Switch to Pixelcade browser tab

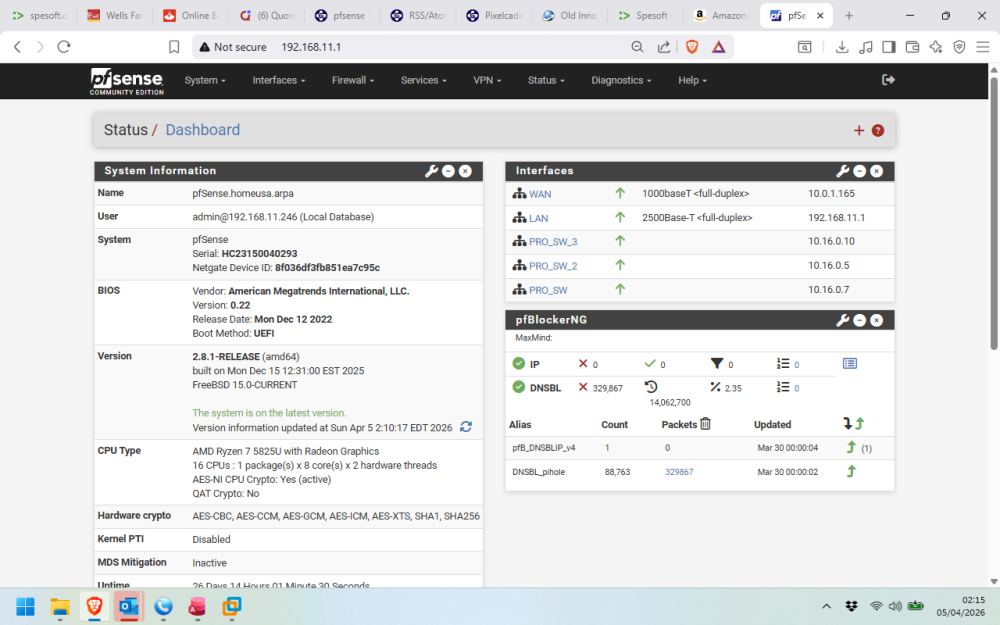click(x=494, y=15)
